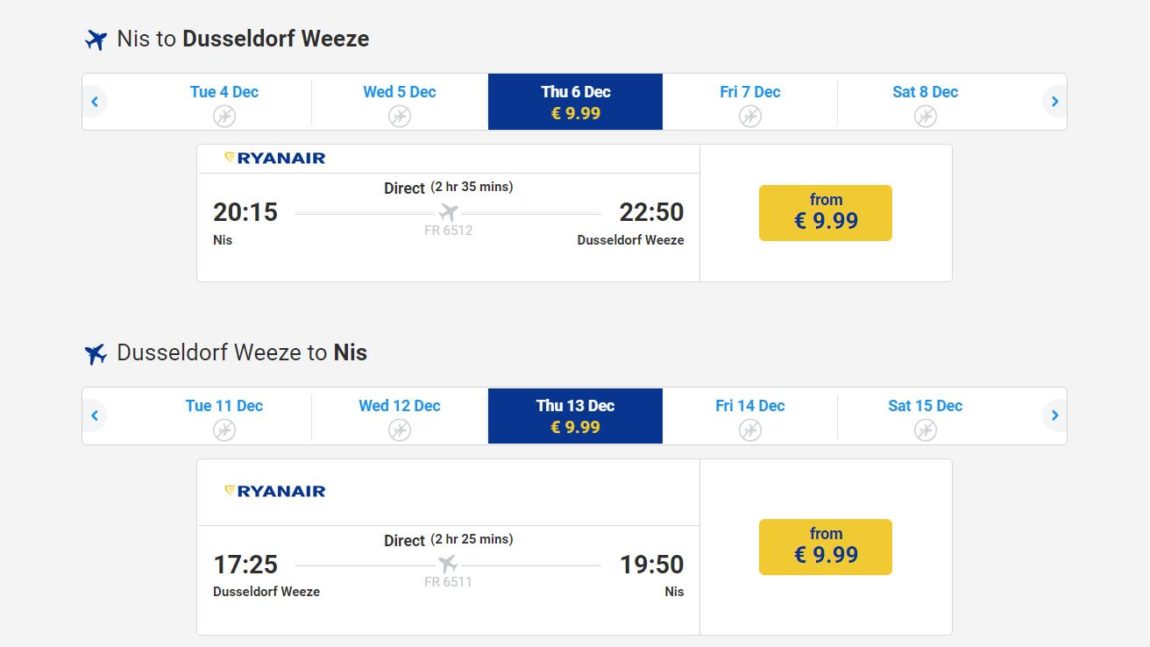This screenshot has height=647, width=1150.
Task: Show later return dates with right chevron
Action: [x=1055, y=415]
